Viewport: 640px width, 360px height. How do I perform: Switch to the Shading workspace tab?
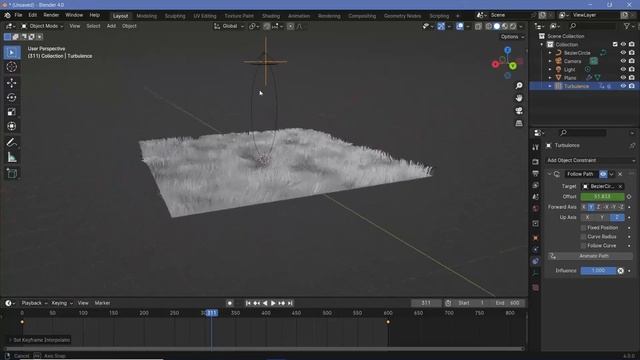(271, 16)
